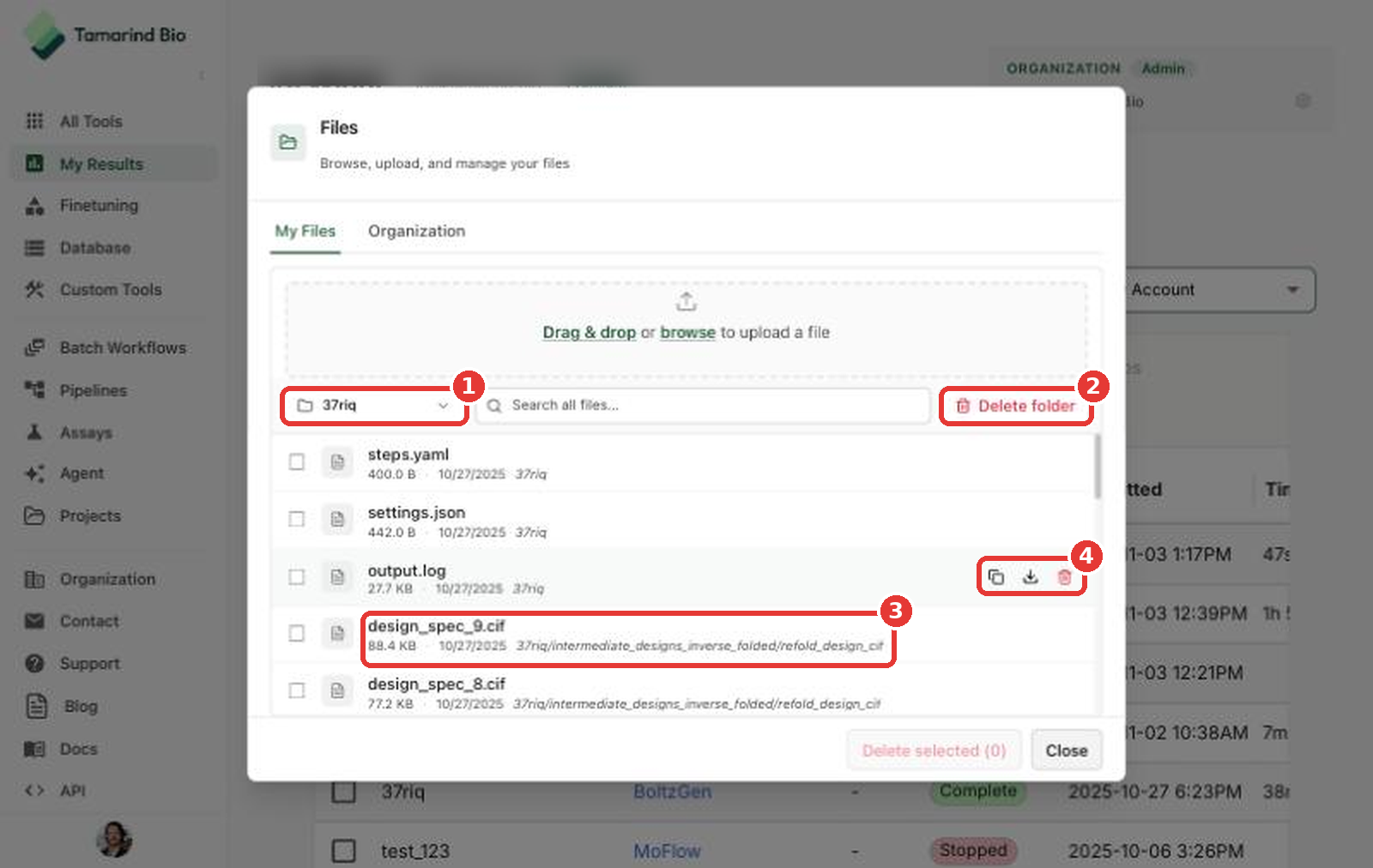The width and height of the screenshot is (1373, 868).
Task: Close the Files dialog
Action: click(x=1067, y=750)
